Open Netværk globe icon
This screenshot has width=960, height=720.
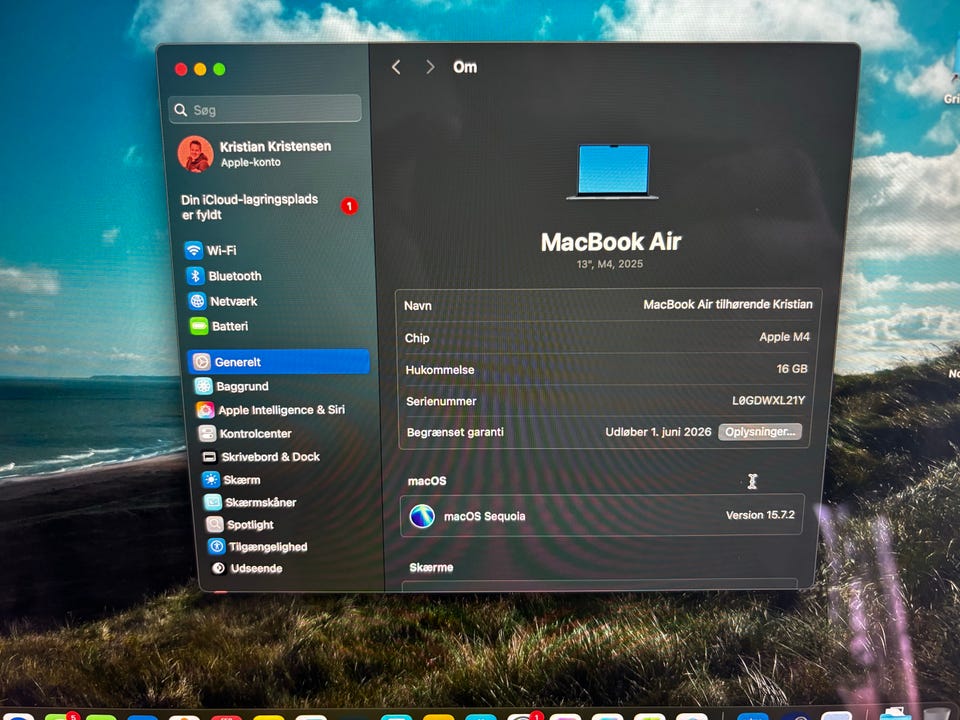[x=197, y=301]
